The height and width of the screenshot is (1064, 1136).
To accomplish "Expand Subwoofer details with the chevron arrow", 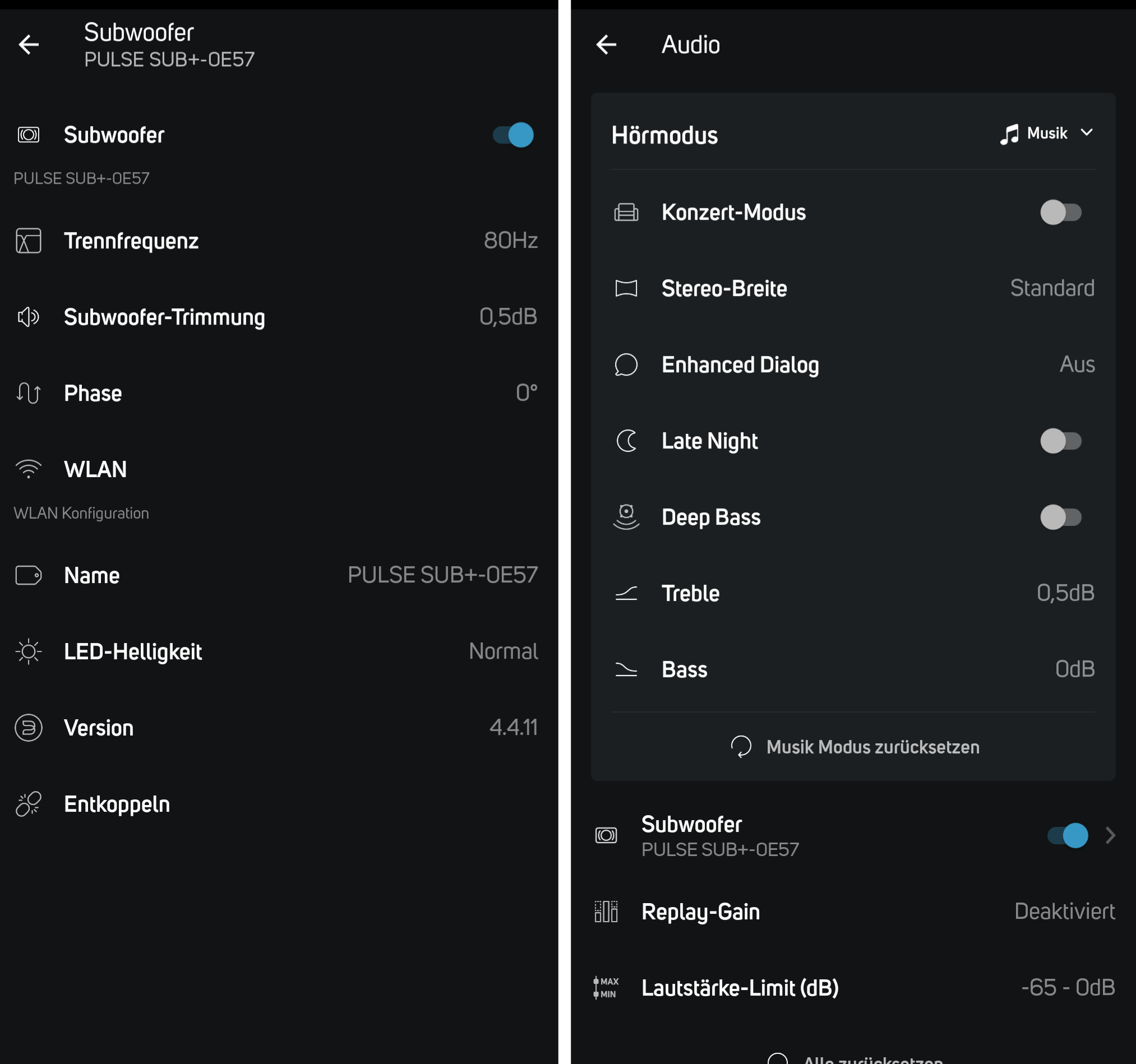I will tap(1110, 835).
